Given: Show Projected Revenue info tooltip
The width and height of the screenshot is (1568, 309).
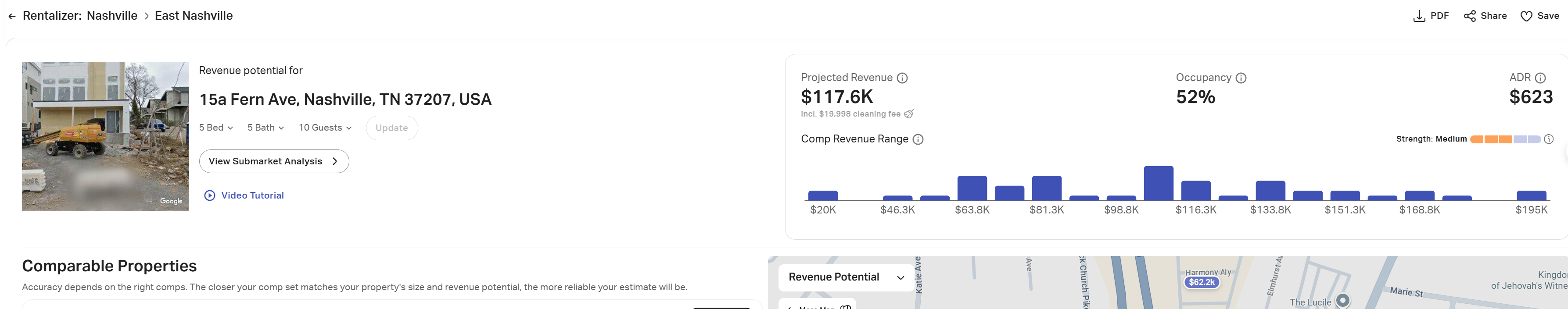Looking at the screenshot, I should point(903,78).
